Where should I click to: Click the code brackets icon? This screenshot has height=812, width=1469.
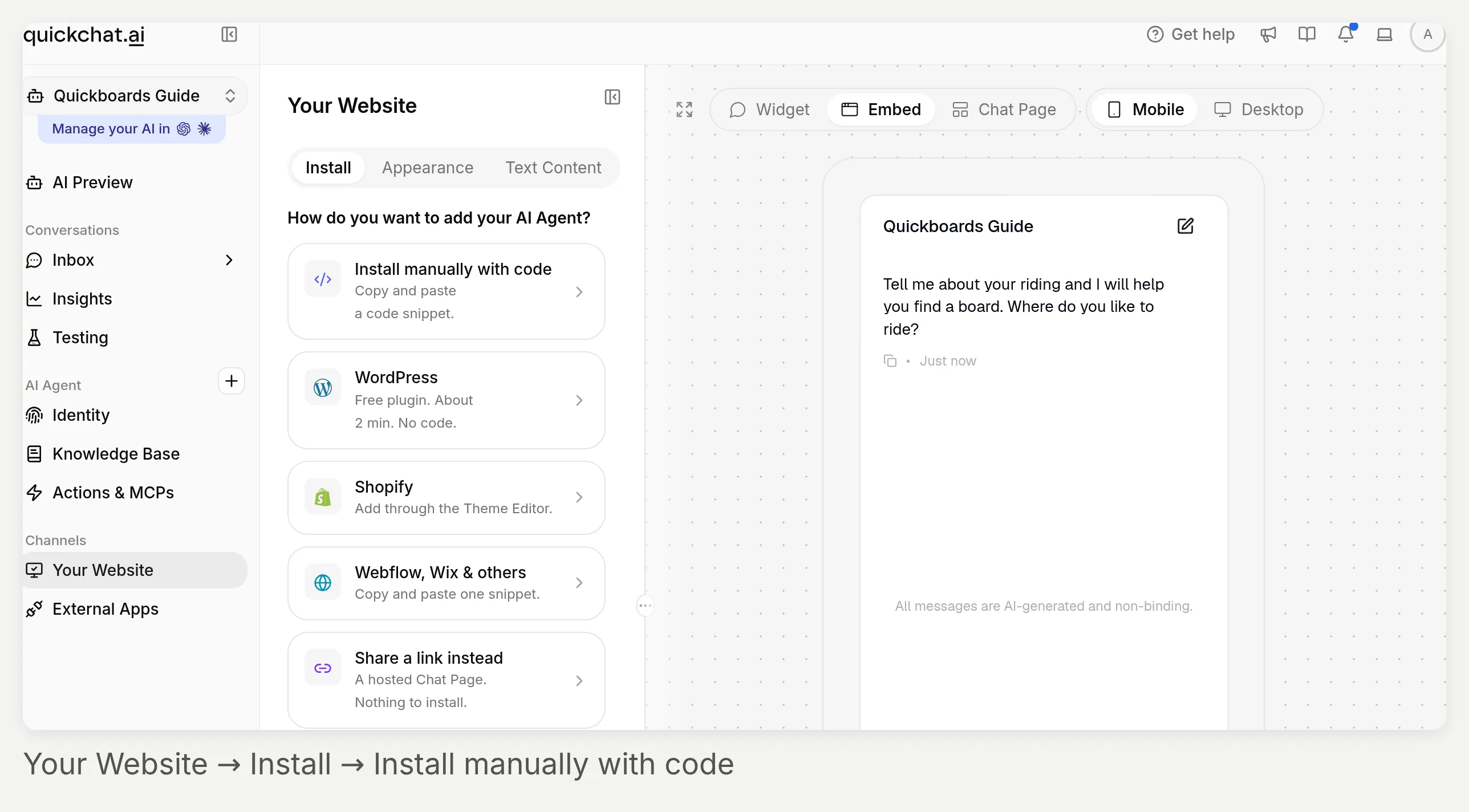(323, 279)
